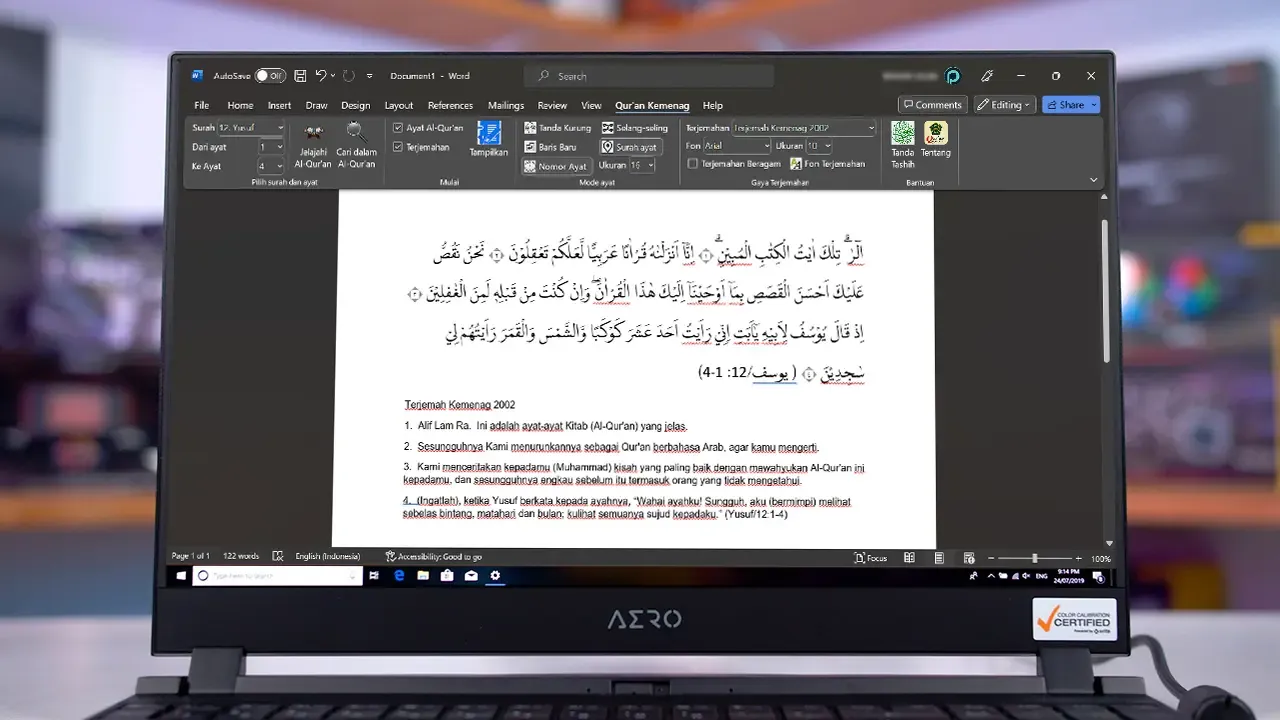Switch to the Home tab
The height and width of the screenshot is (720, 1280).
[x=240, y=105]
